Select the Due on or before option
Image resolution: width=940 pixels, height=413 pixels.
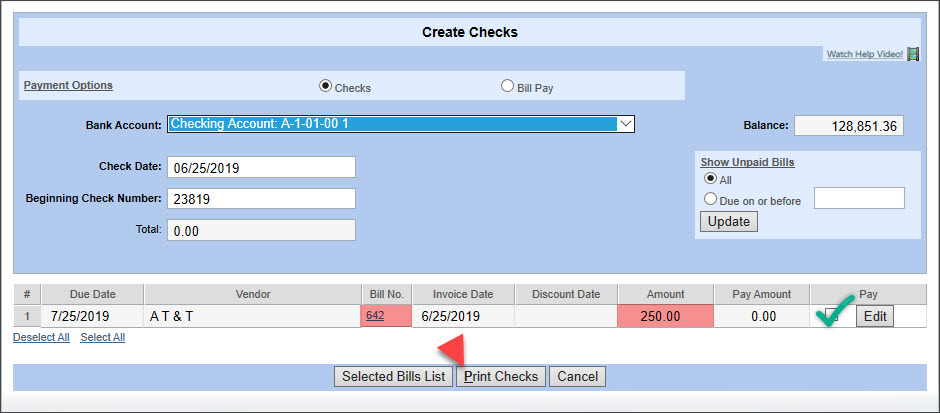pyautogui.click(x=710, y=199)
